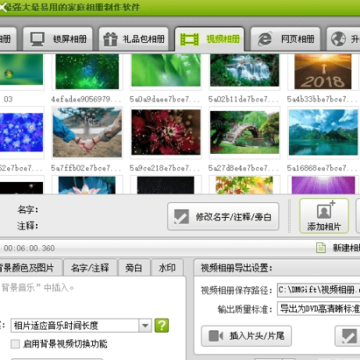Click the film strip icon on 视频相册
Image resolution: width=360 pixels, height=360 pixels.
(x=189, y=39)
